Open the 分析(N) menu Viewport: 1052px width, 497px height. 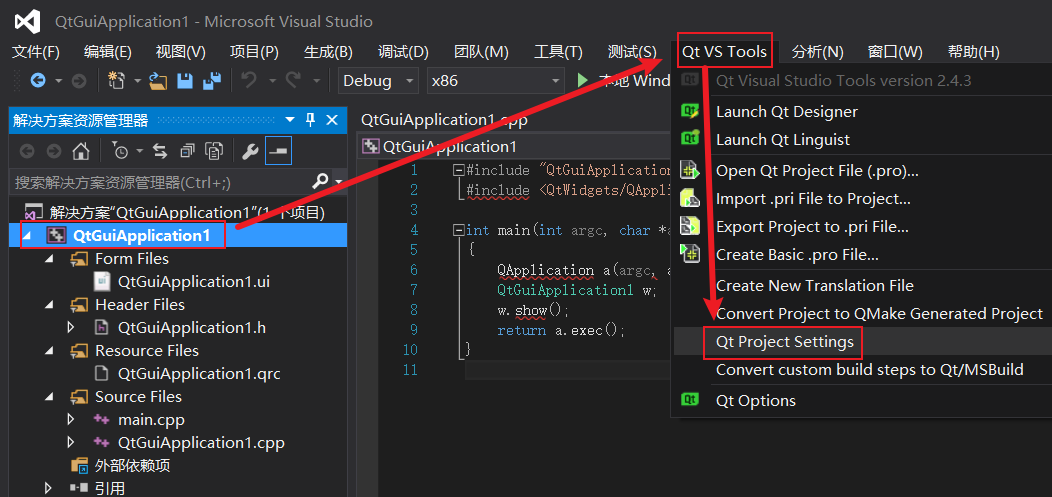point(817,52)
